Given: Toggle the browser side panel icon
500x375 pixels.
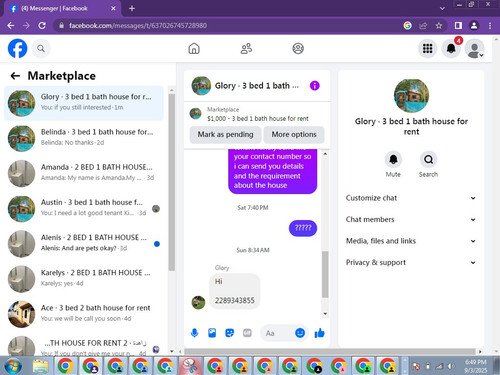Looking at the screenshot, I should tap(458, 26).
